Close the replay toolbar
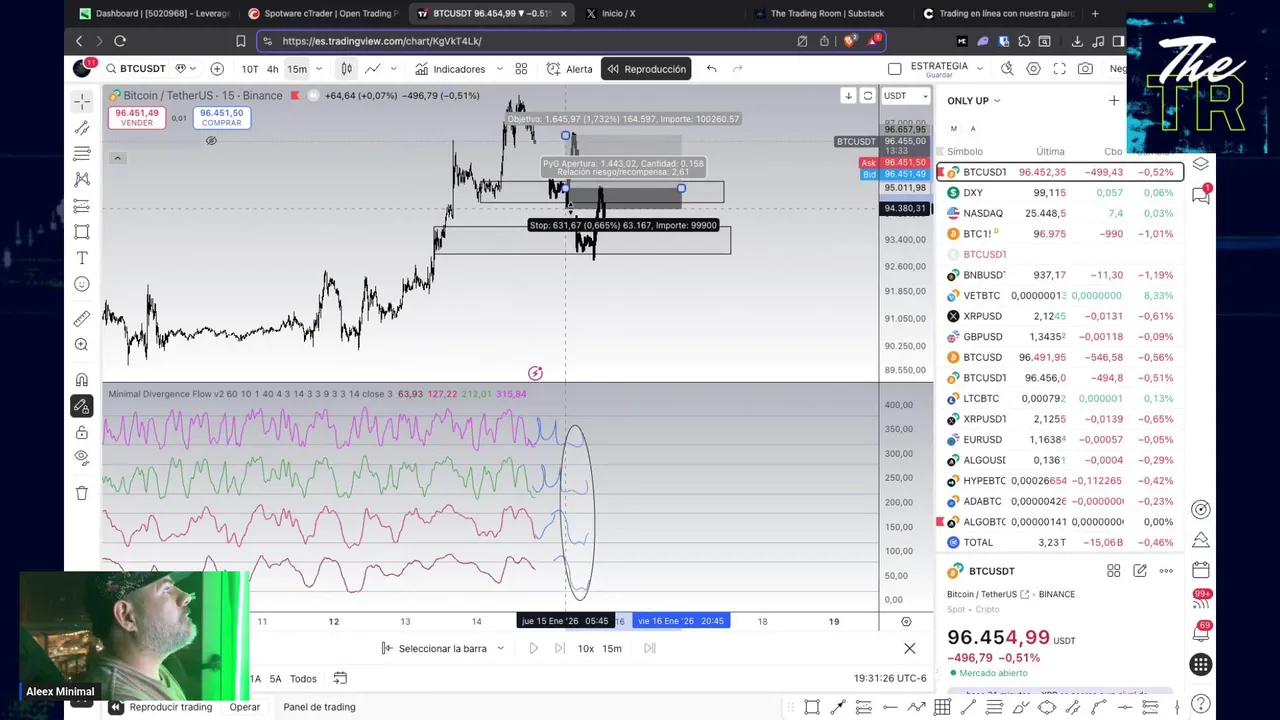Image resolution: width=1280 pixels, height=720 pixels. coord(909,648)
